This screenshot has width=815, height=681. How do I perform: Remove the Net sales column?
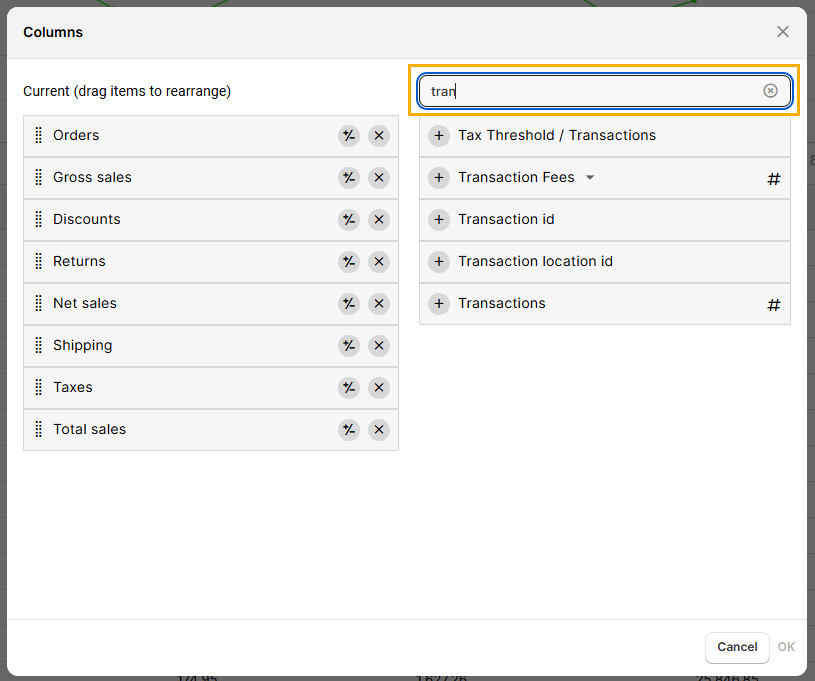pos(378,304)
